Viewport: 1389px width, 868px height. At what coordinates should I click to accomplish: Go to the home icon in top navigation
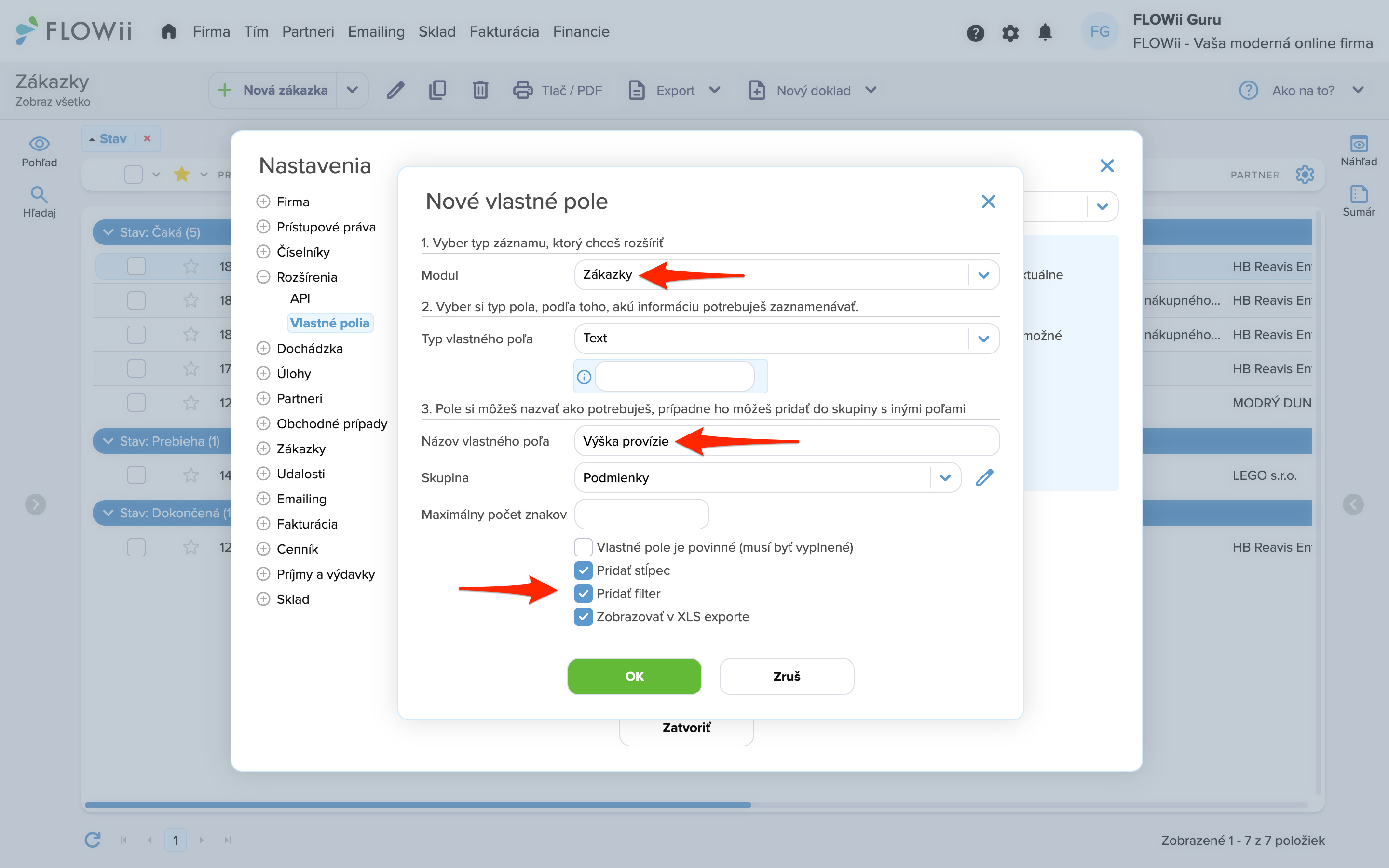(x=168, y=31)
